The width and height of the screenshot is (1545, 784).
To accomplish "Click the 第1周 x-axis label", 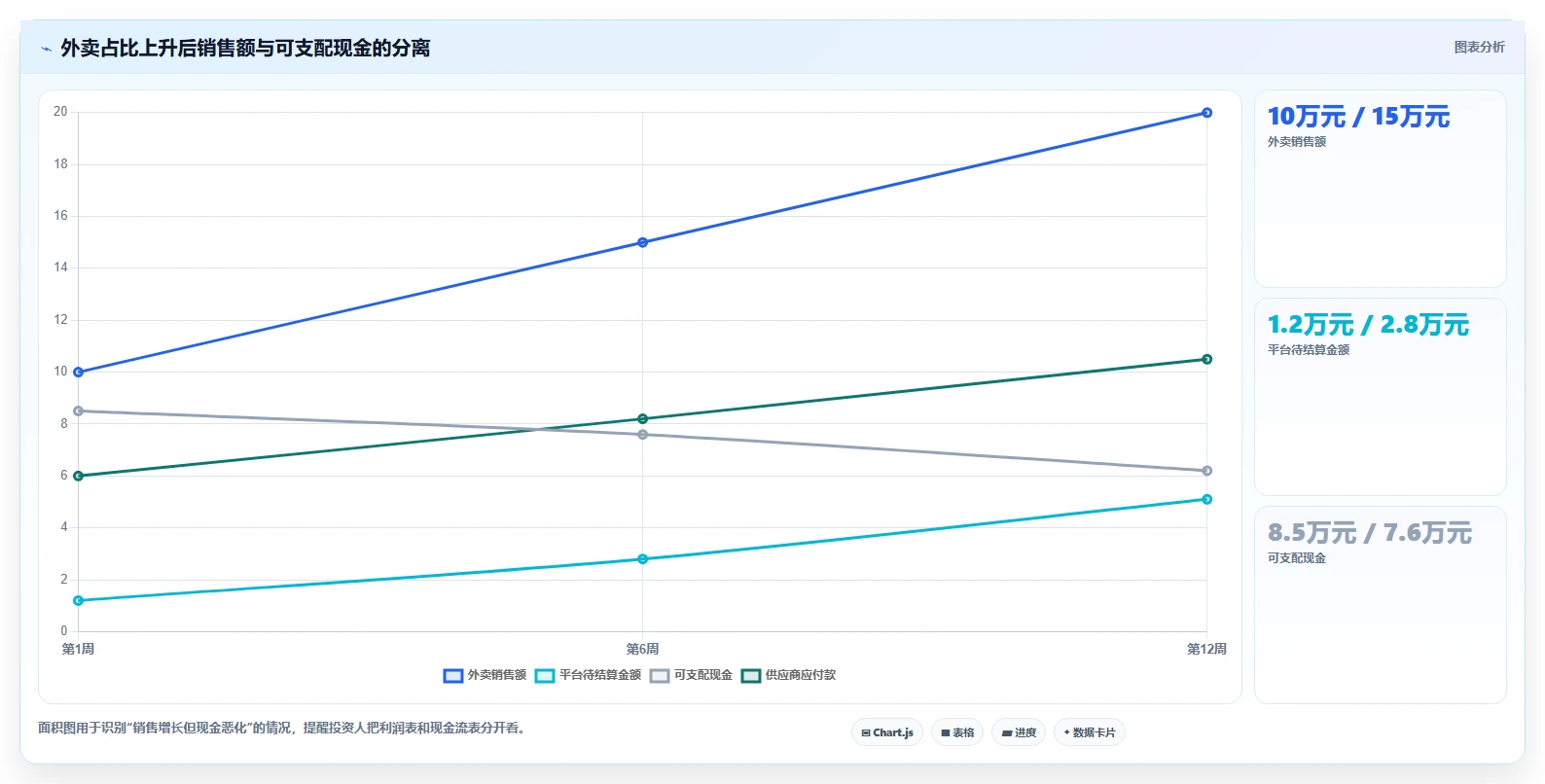I will (78, 649).
